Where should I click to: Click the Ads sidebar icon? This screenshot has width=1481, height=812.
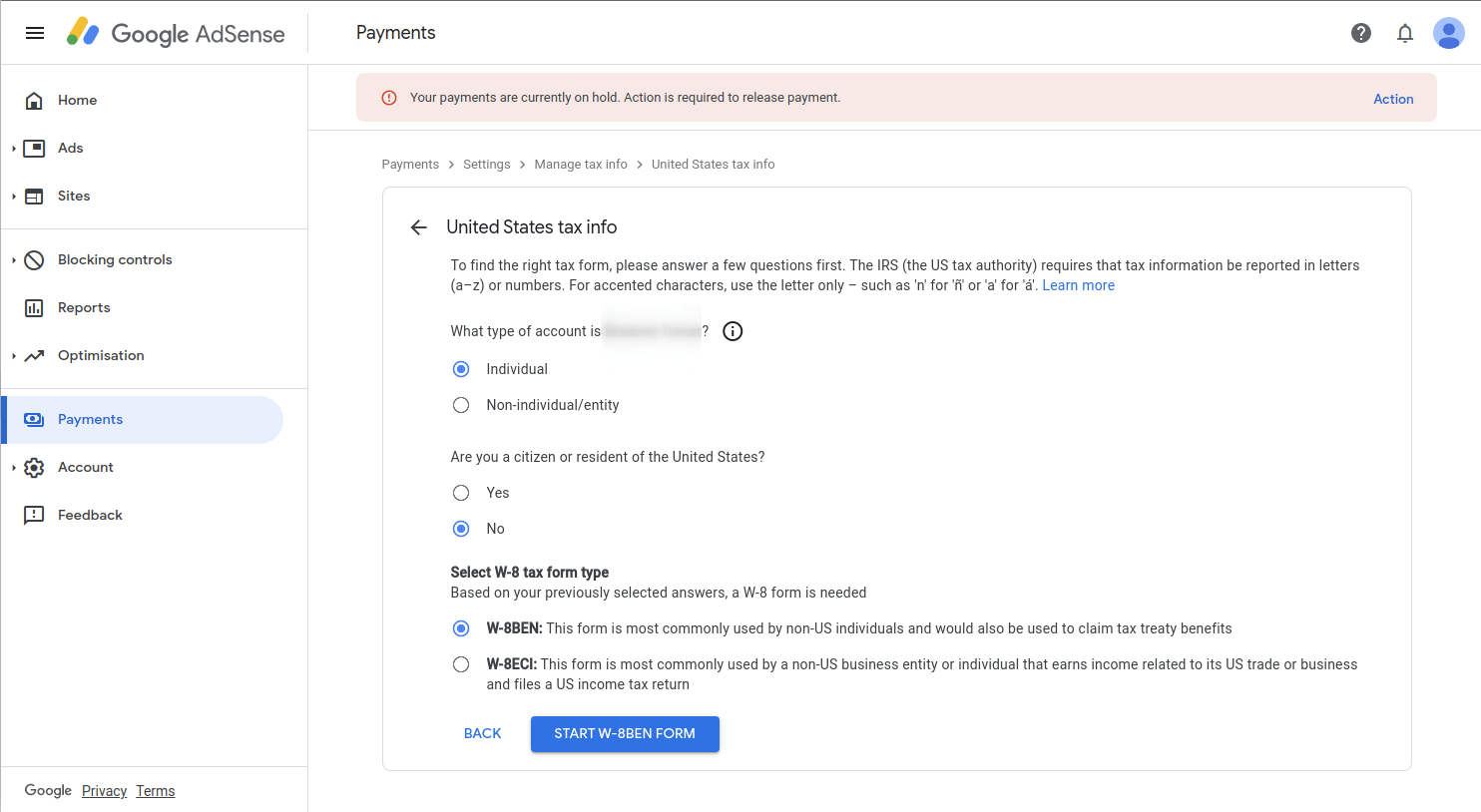pyautogui.click(x=34, y=148)
